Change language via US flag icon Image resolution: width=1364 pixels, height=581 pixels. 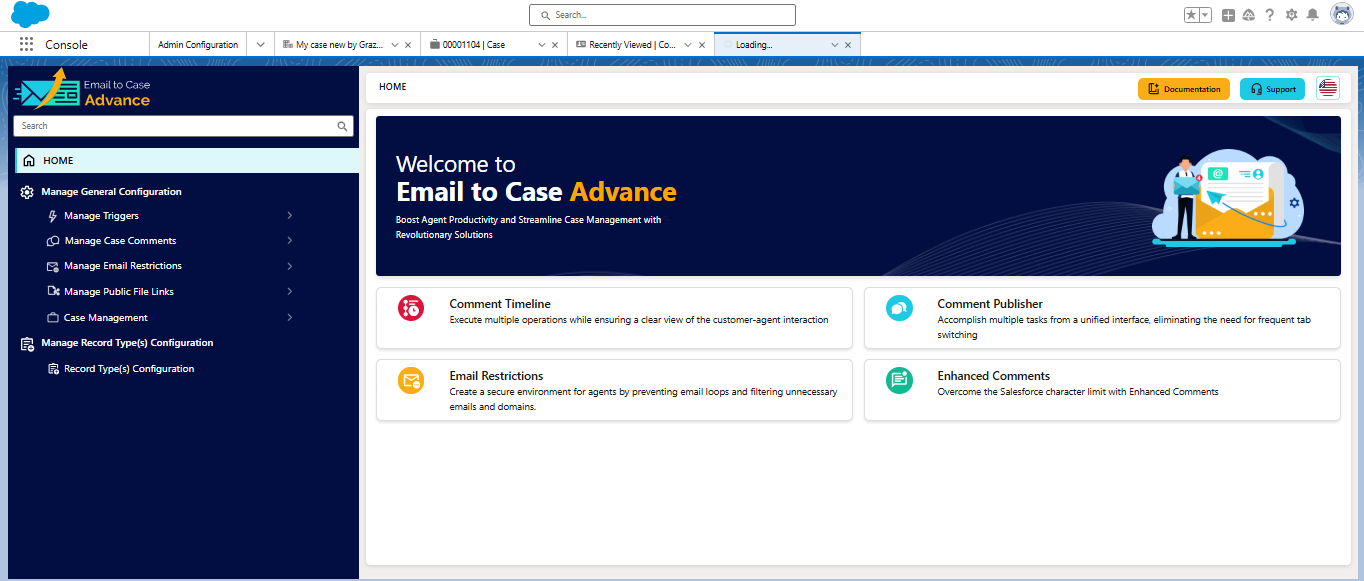(x=1328, y=89)
